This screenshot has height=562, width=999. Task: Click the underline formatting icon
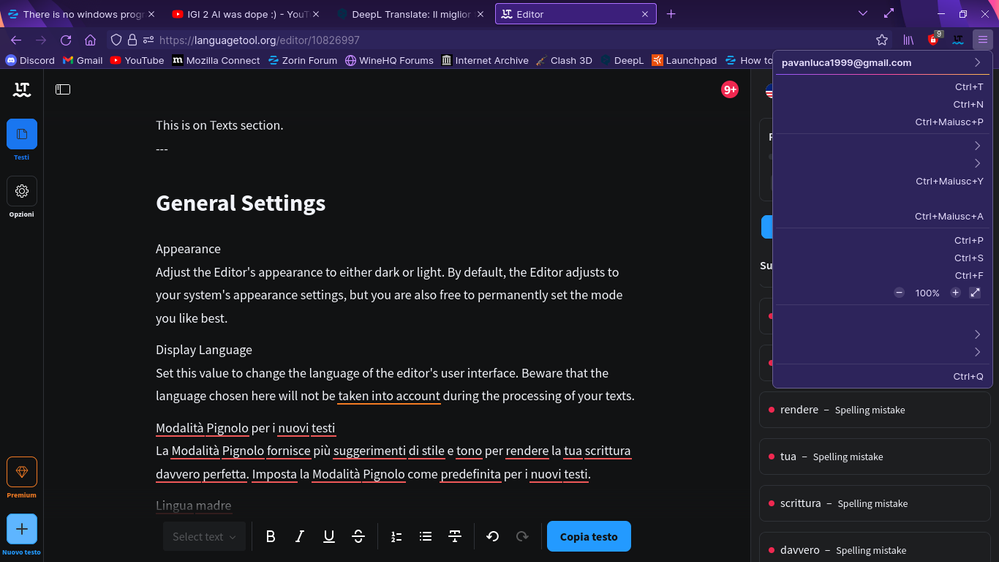click(x=329, y=537)
